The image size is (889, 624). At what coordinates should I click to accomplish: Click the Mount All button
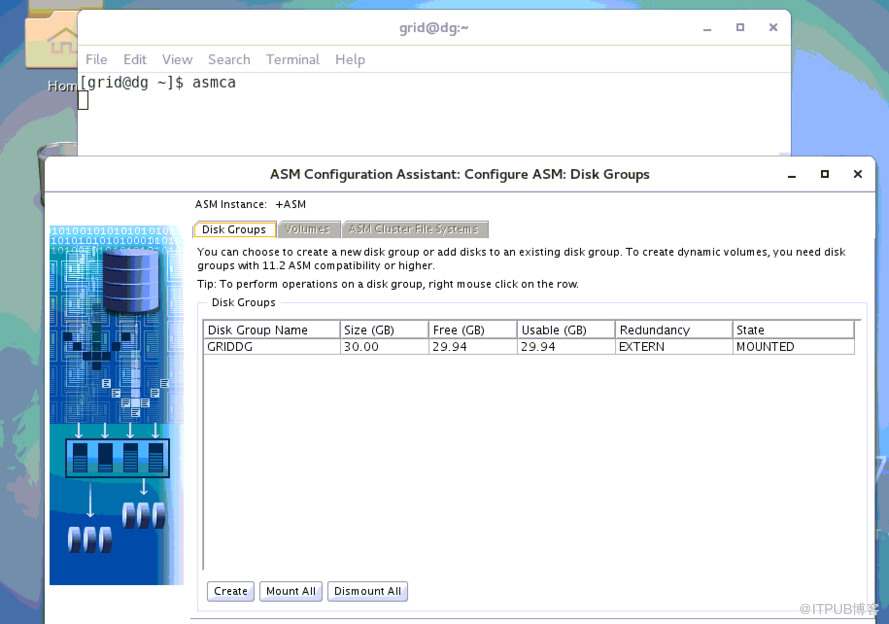tap(291, 591)
